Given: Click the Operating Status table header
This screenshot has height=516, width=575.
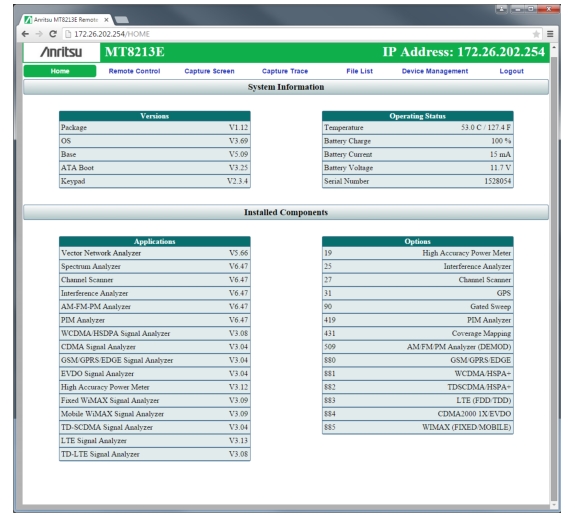Looking at the screenshot, I should (x=418, y=116).
